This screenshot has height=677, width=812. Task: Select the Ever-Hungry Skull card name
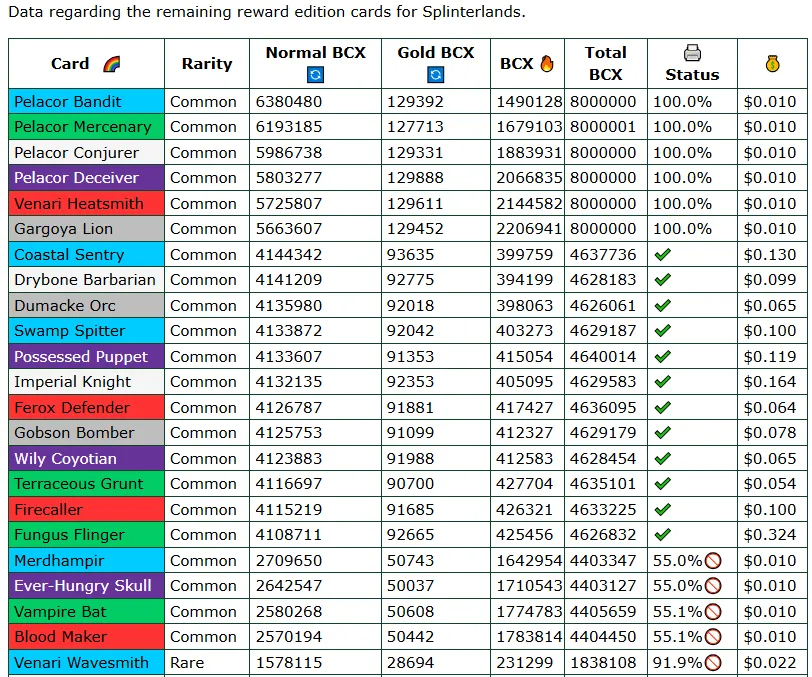pyautogui.click(x=82, y=586)
